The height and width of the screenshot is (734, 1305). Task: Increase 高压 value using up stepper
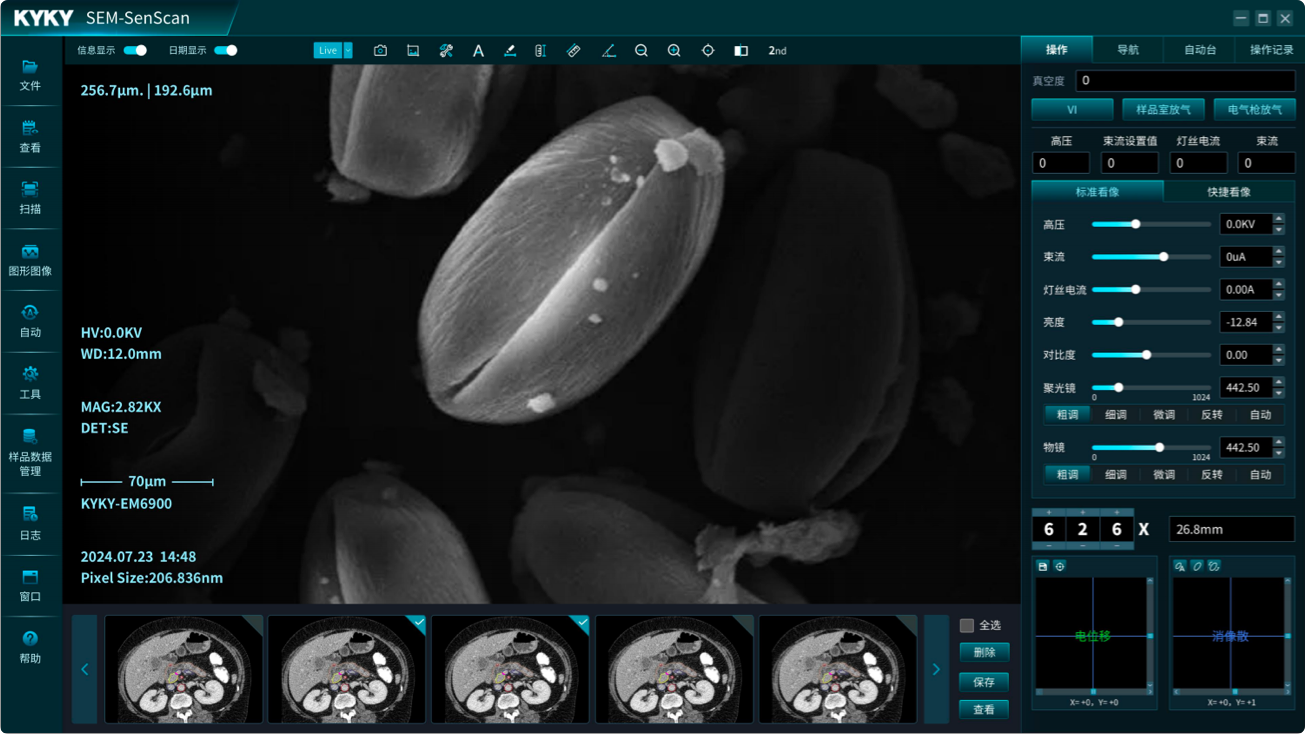point(1278,219)
